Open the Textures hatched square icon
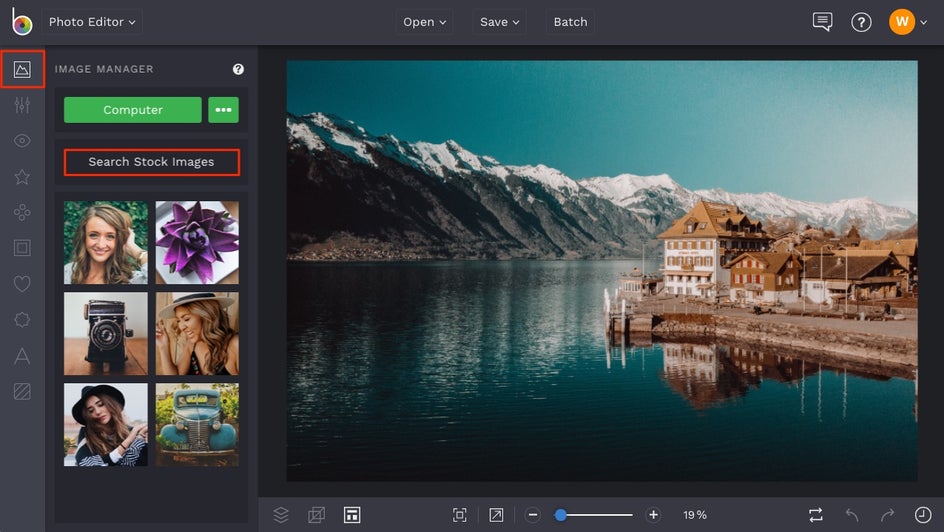Viewport: 944px width, 532px height. [x=22, y=392]
